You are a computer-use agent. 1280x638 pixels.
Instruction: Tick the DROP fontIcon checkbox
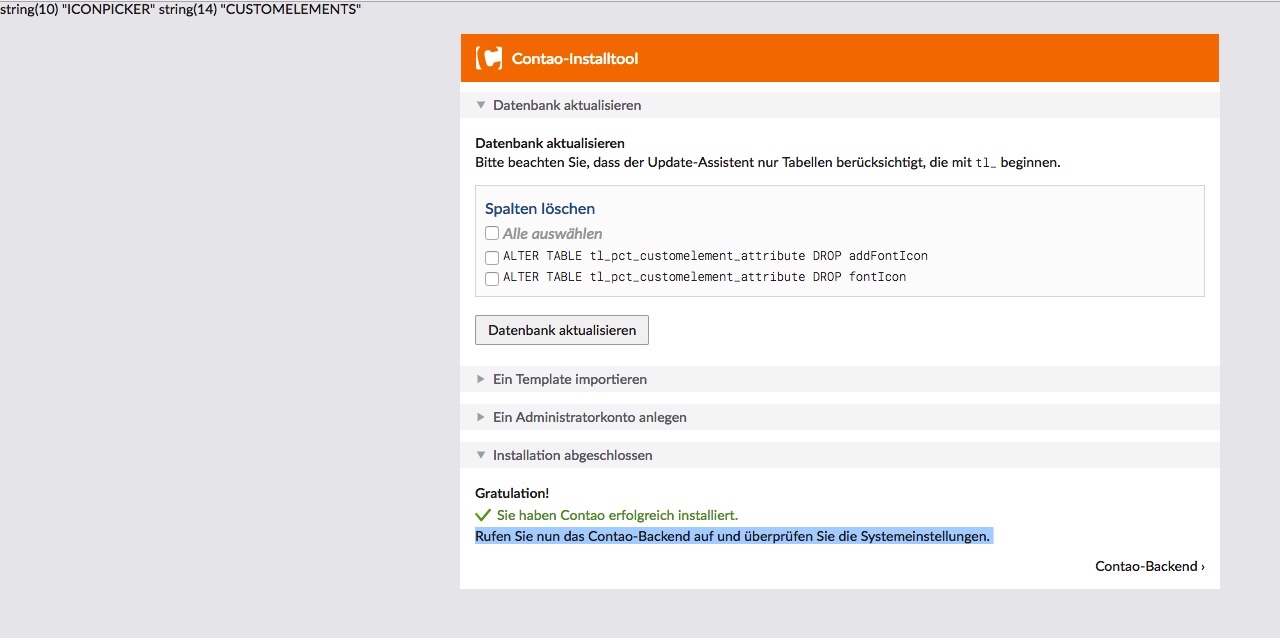(x=492, y=278)
